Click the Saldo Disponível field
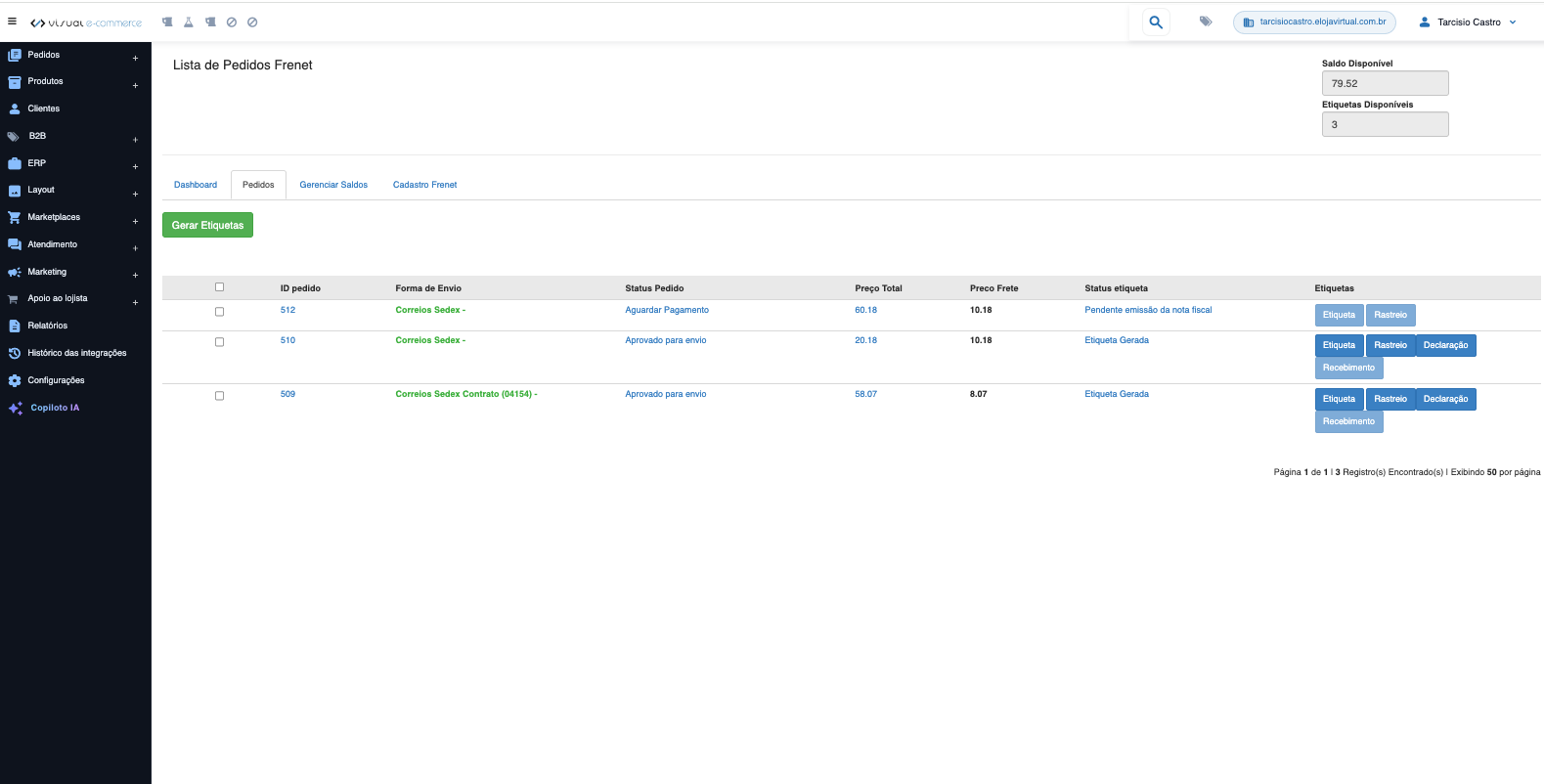The height and width of the screenshot is (784, 1544). [x=1385, y=83]
